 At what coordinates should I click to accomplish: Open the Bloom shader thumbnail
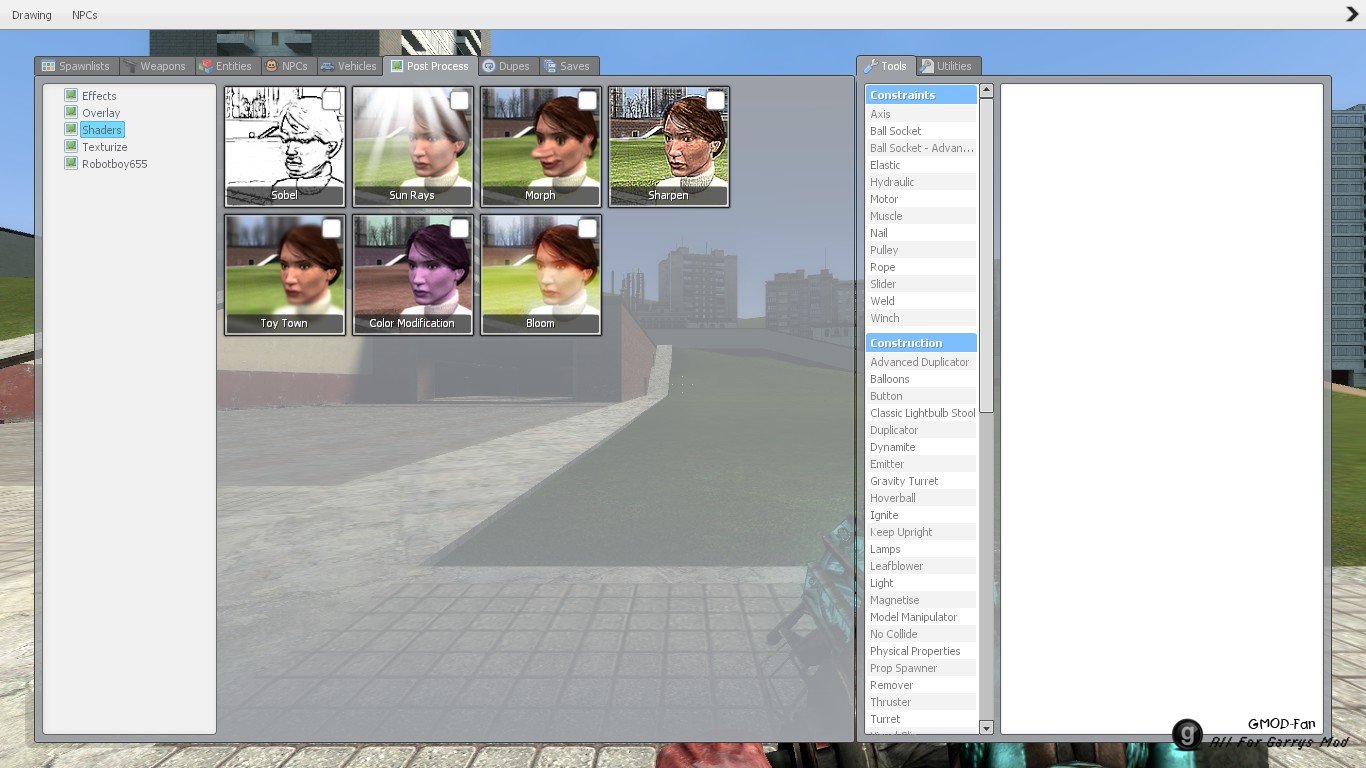pos(541,275)
